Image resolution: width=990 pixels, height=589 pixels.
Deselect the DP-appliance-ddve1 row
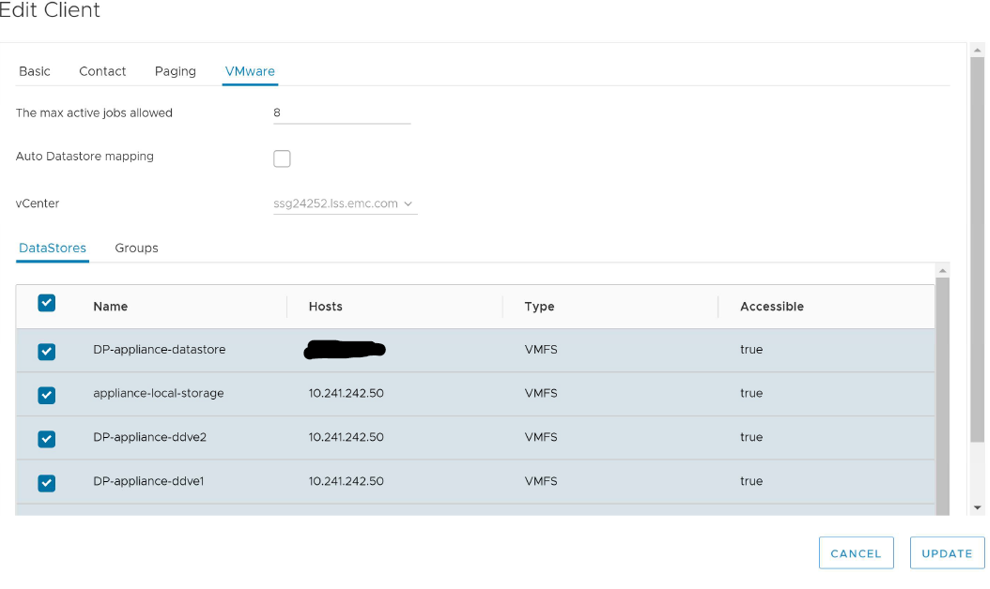(x=46, y=481)
